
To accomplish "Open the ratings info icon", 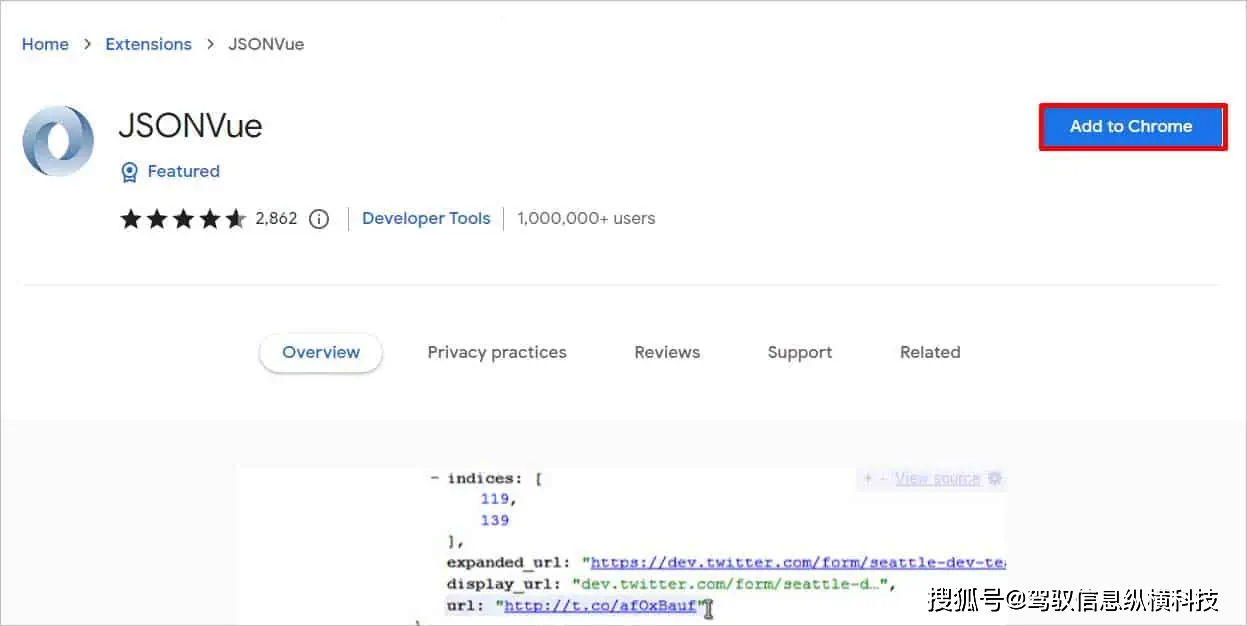I will [x=319, y=219].
